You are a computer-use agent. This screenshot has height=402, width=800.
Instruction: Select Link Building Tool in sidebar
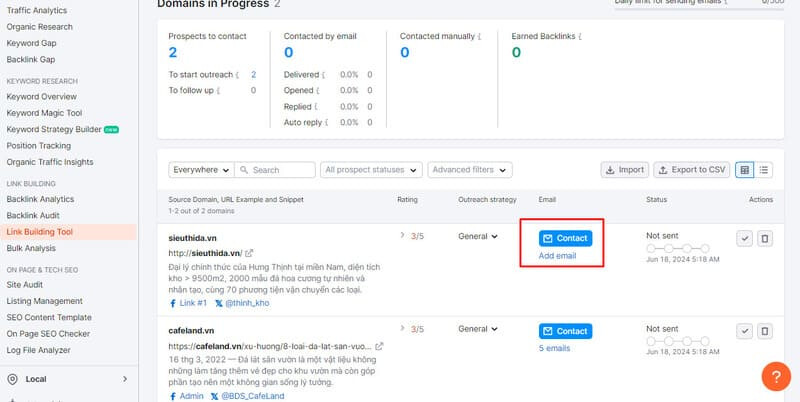pos(40,232)
